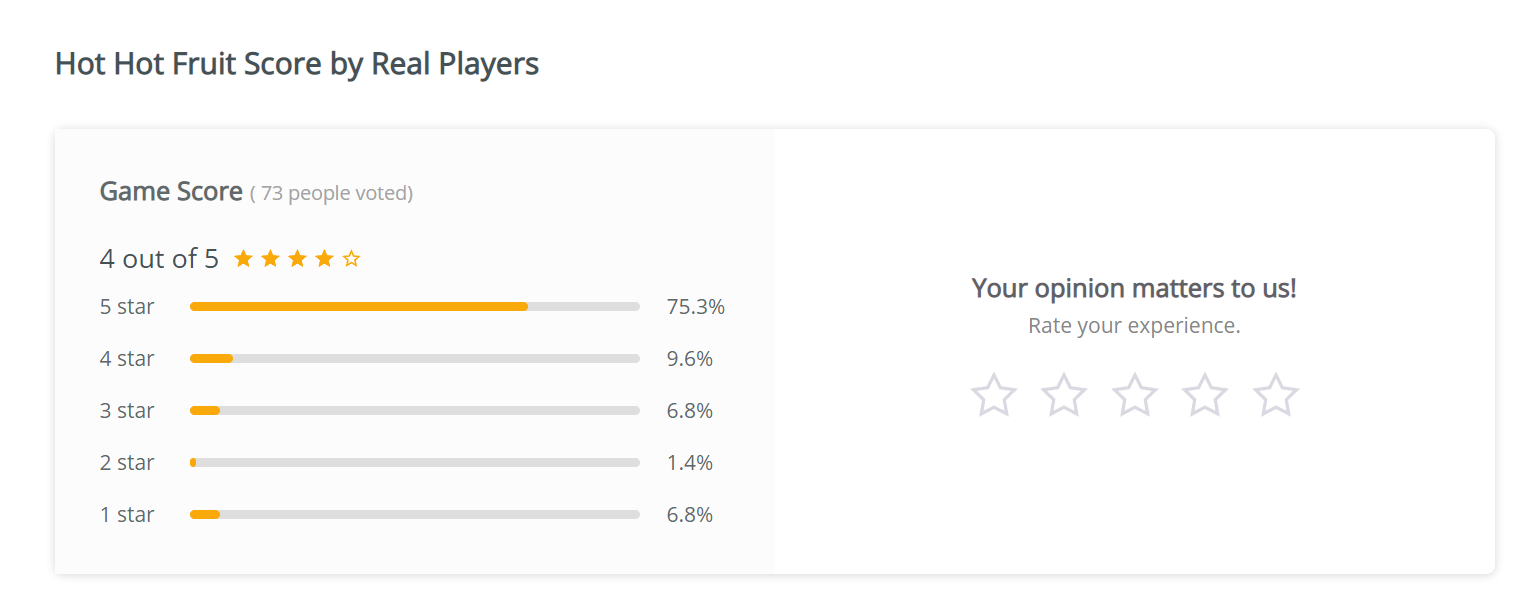The width and height of the screenshot is (1539, 613).
Task: Select the third rating star
Action: (x=1135, y=395)
